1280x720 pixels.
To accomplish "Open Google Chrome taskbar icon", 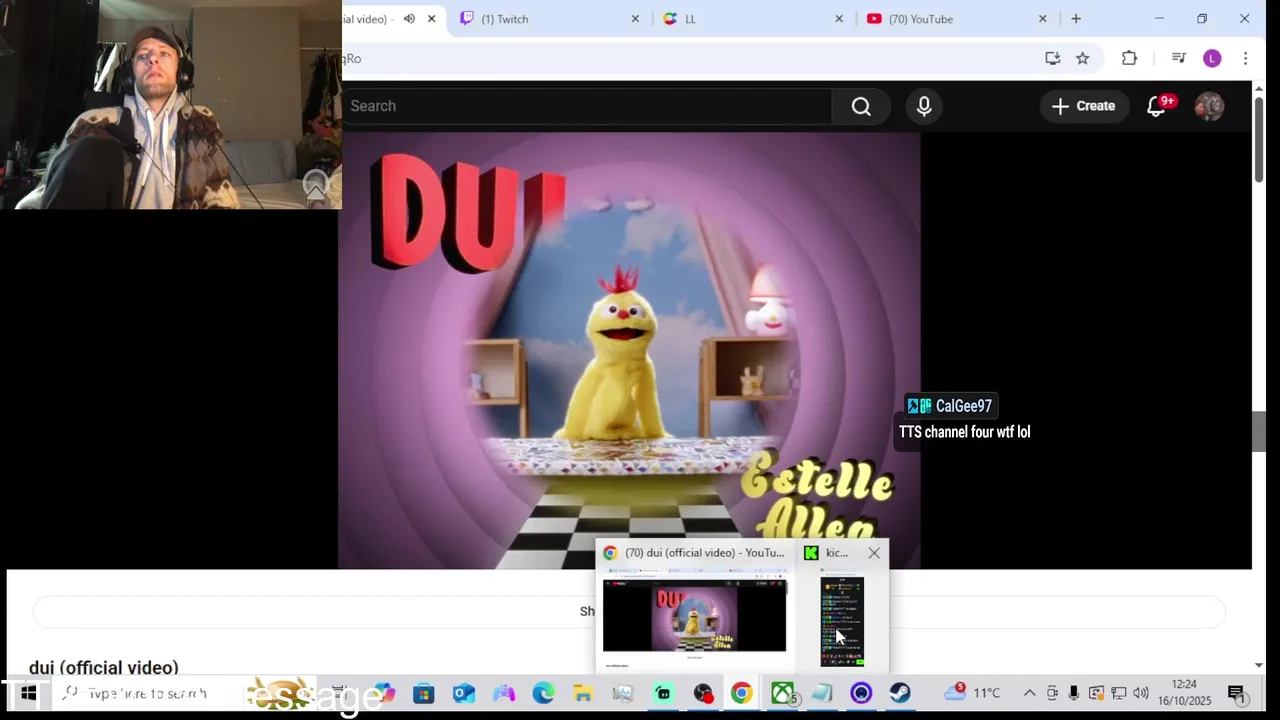I will click(x=741, y=693).
